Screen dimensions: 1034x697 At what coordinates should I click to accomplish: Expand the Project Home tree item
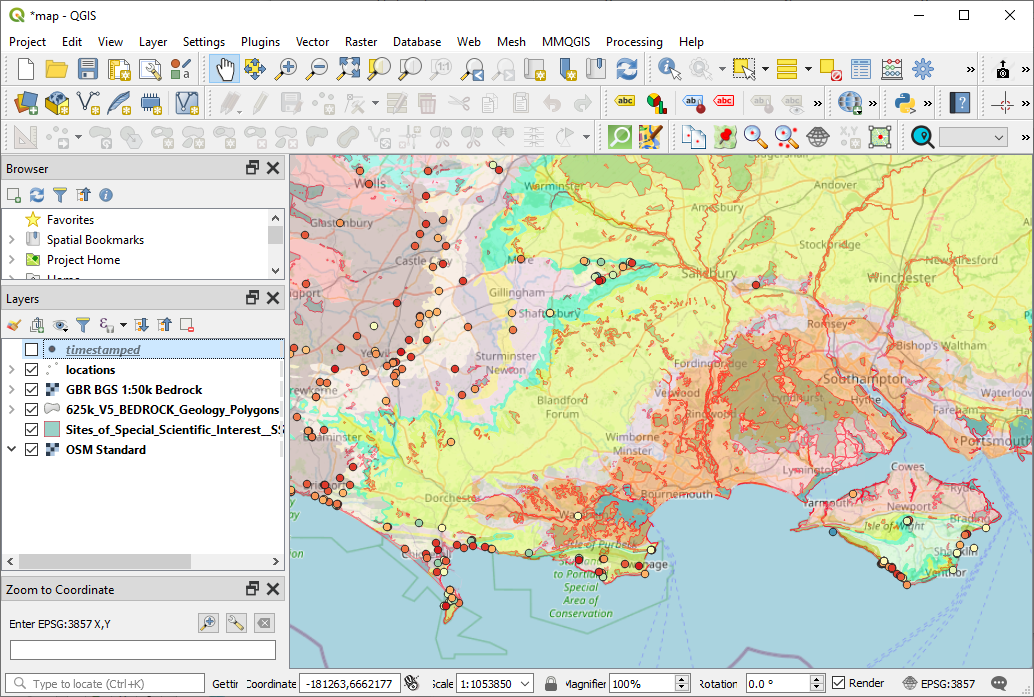click(11, 260)
